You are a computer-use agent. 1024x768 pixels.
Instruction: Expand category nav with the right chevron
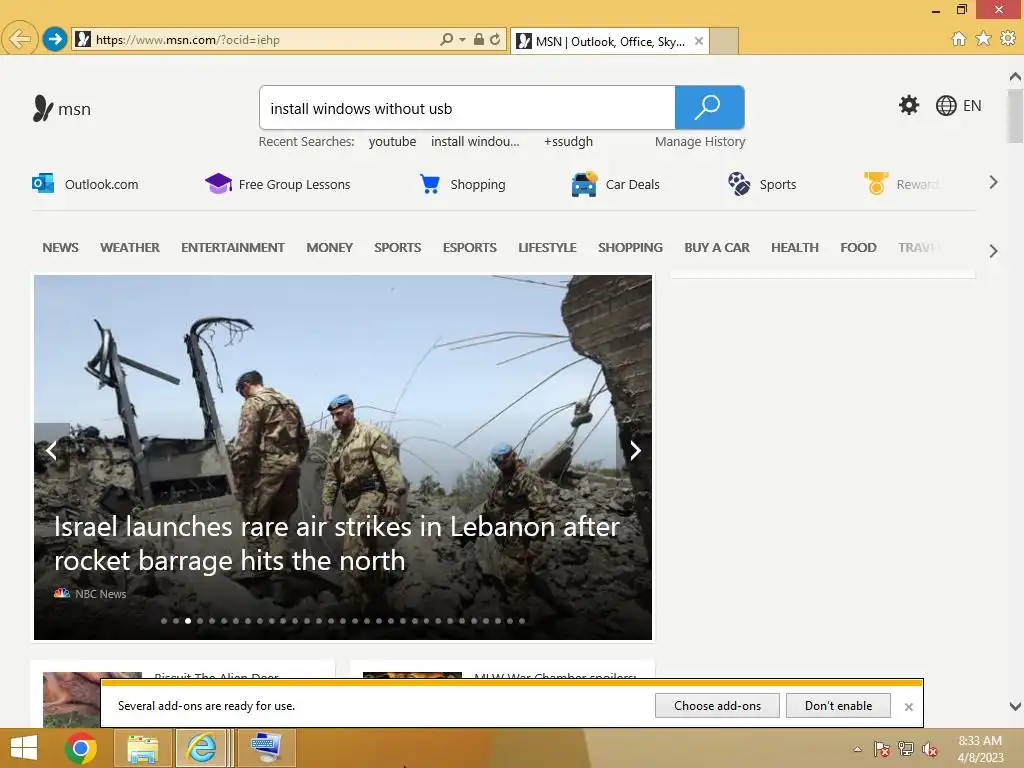[993, 251]
